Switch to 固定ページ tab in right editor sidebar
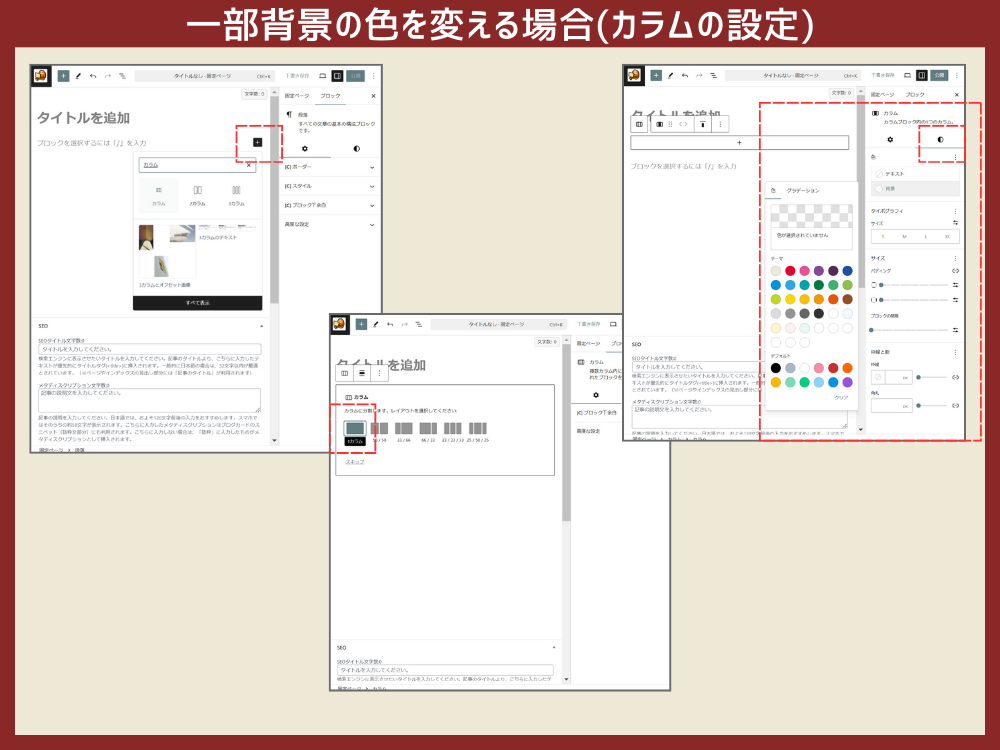 883,94
